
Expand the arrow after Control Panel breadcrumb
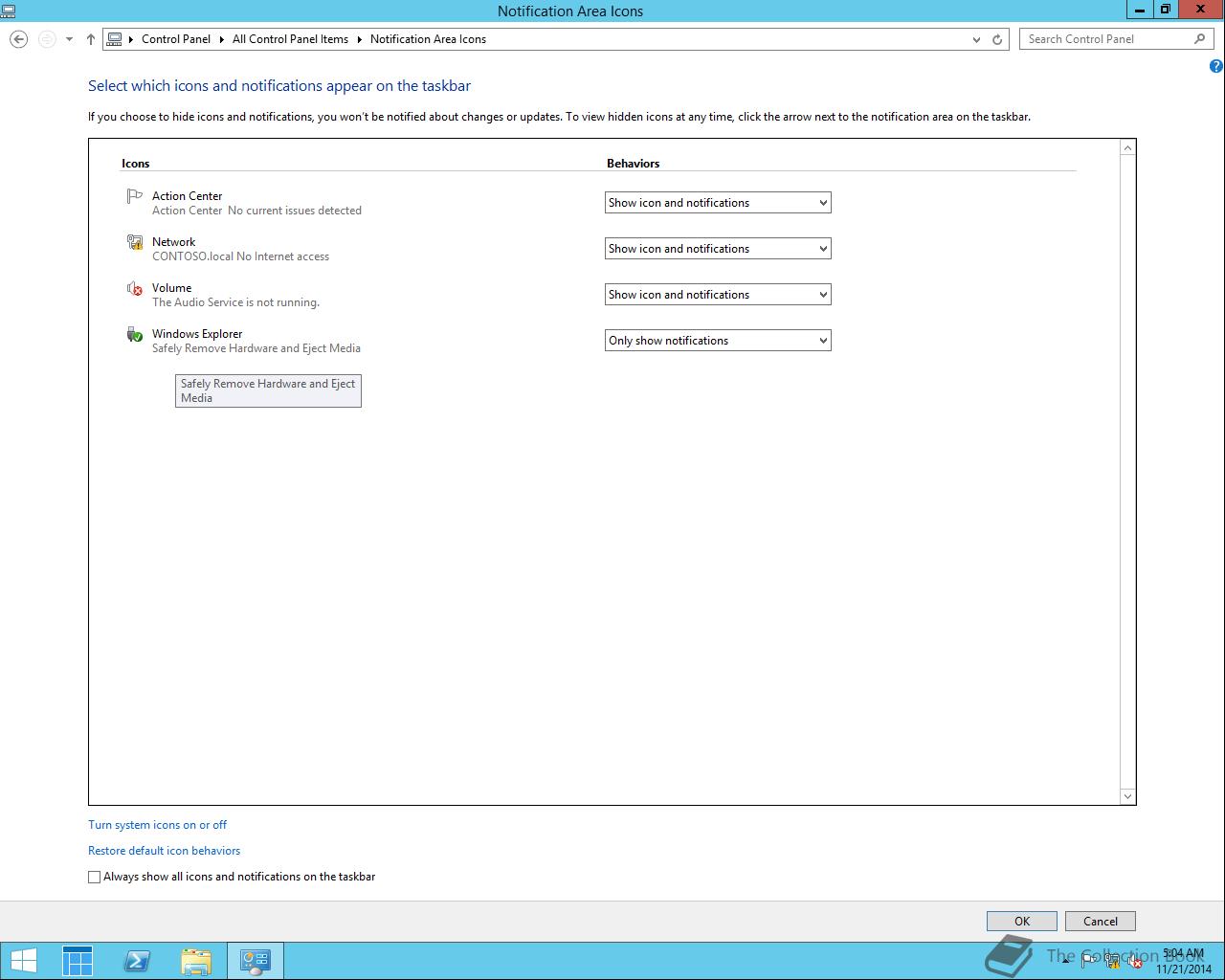click(222, 39)
